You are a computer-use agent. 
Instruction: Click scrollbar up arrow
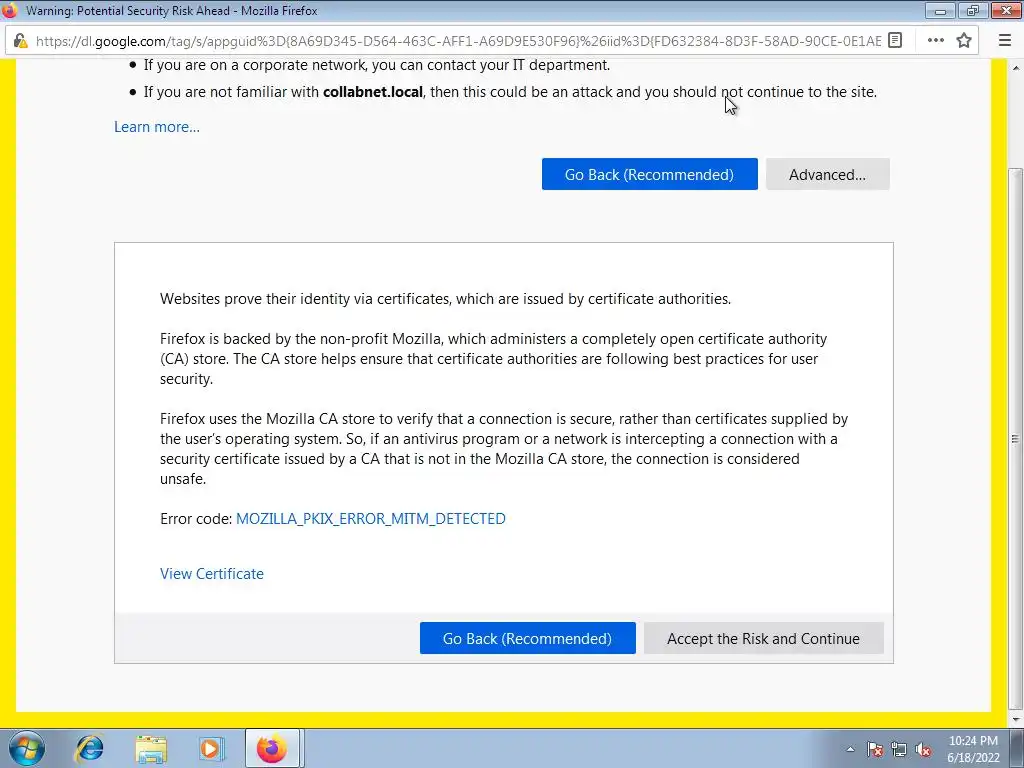[1016, 67]
